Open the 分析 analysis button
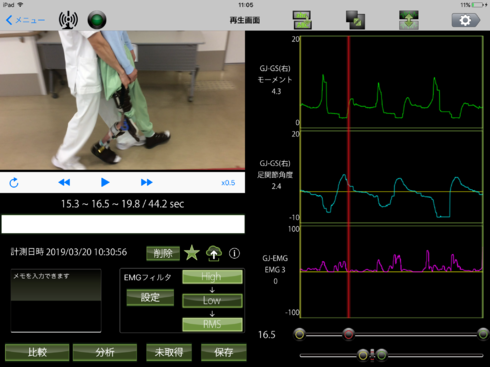490x367 pixels. (x=105, y=352)
